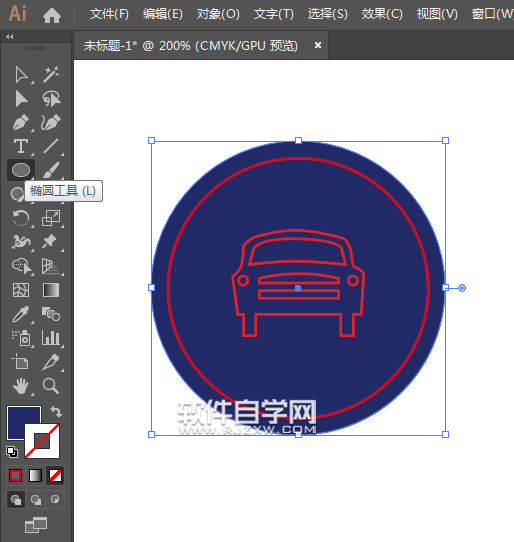The height and width of the screenshot is (542, 514).
Task: Select the Ellipse tool
Action: [x=21, y=170]
